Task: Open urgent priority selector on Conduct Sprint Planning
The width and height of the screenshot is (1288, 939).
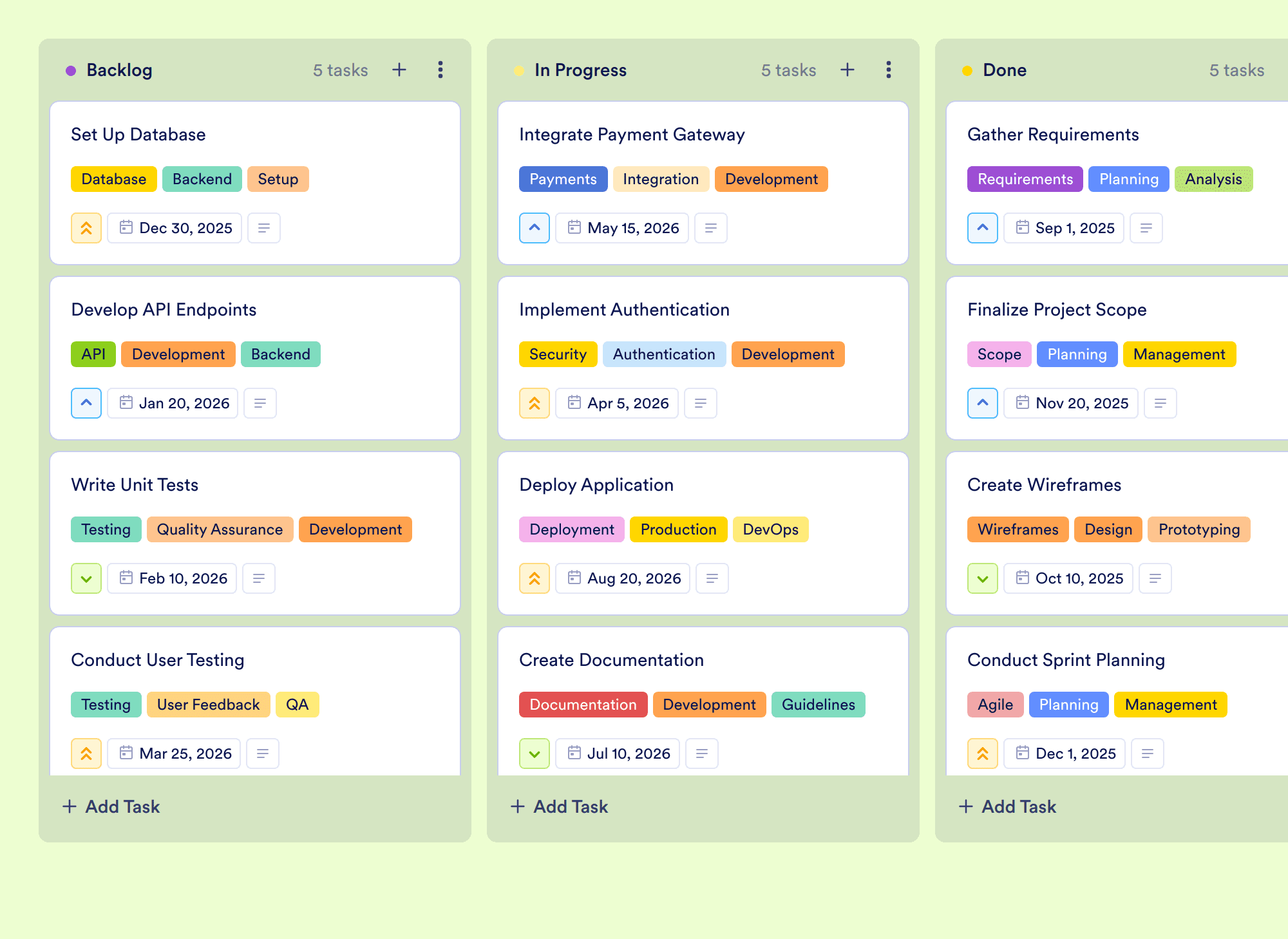Action: (x=983, y=754)
